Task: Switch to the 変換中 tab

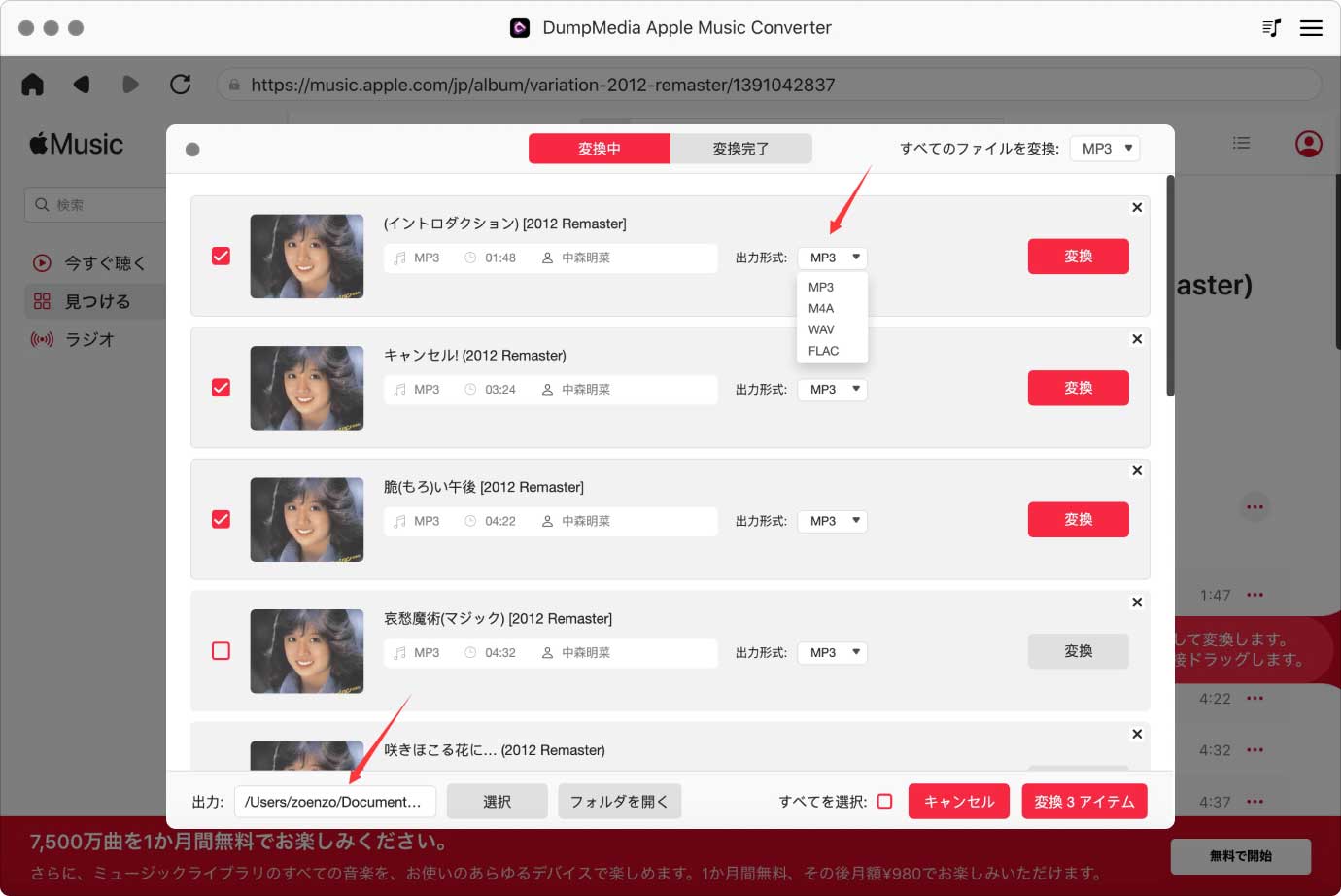Action: point(600,149)
